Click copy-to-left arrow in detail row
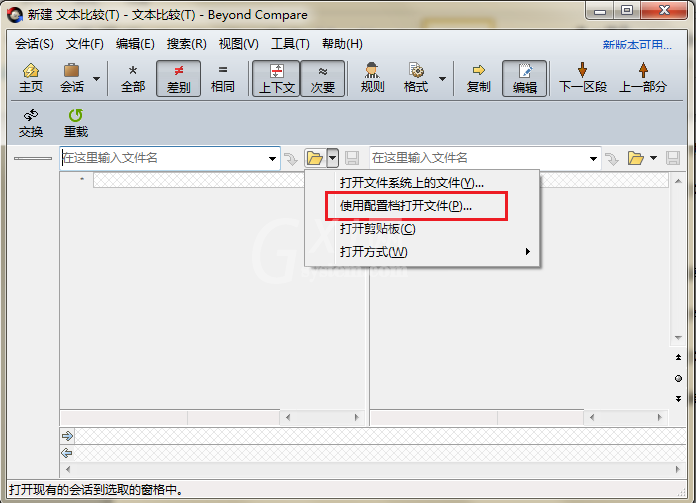The height and width of the screenshot is (503, 696). pyautogui.click(x=67, y=453)
